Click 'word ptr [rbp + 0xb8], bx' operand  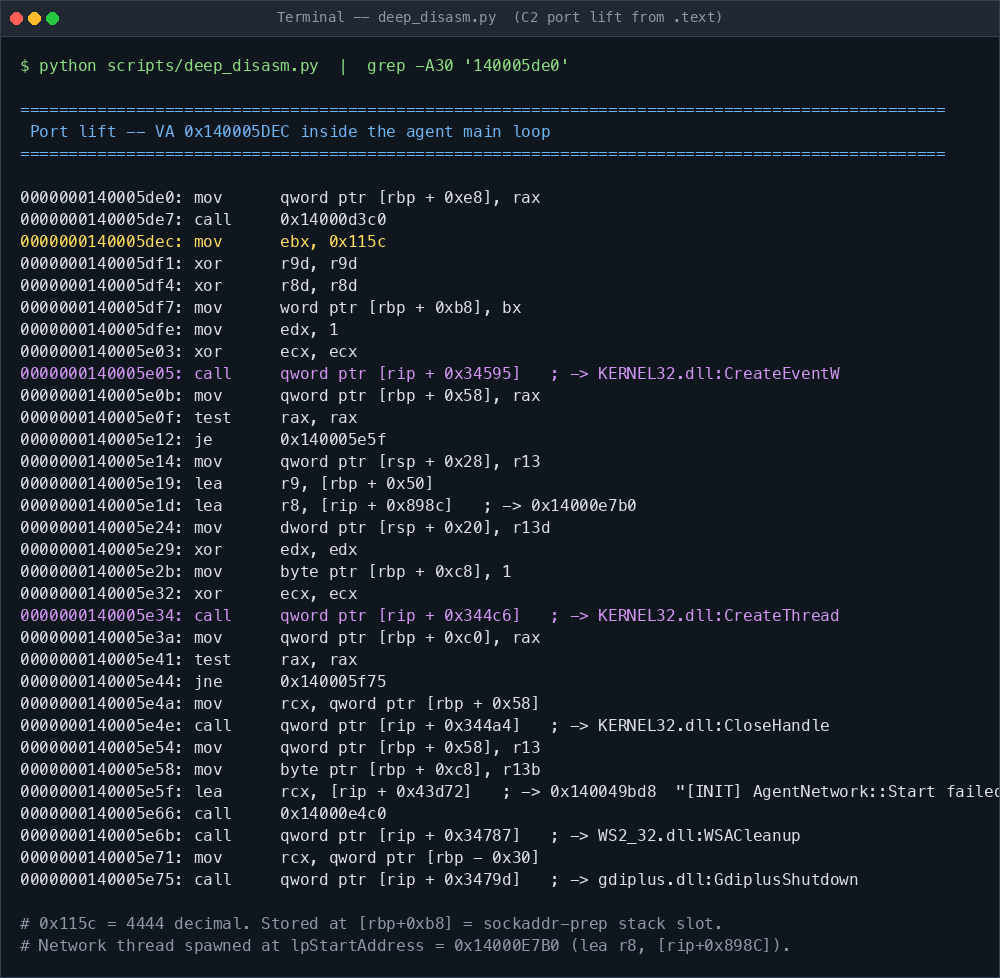click(x=401, y=307)
